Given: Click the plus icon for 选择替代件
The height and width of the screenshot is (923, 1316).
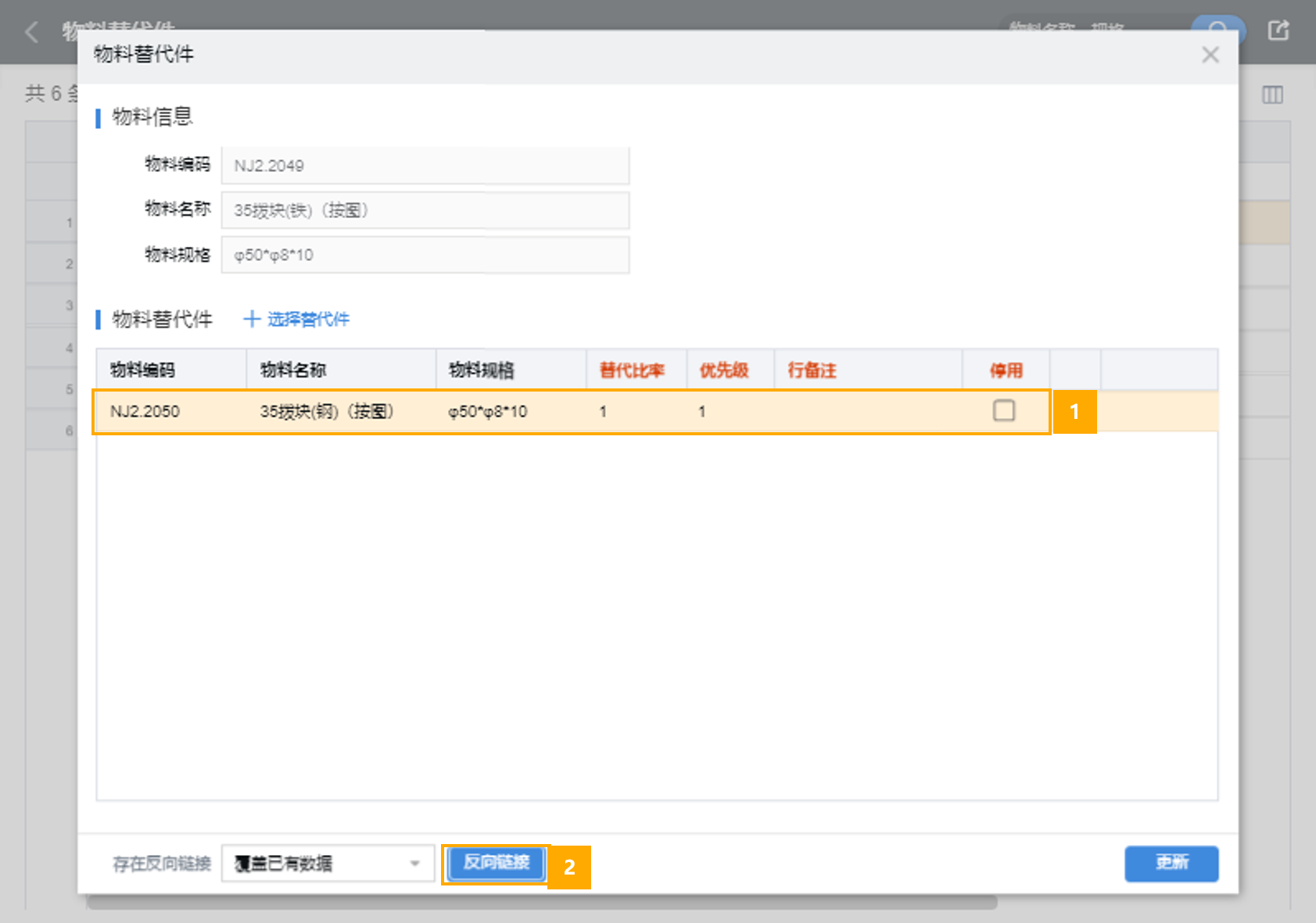Looking at the screenshot, I should pyautogui.click(x=252, y=319).
